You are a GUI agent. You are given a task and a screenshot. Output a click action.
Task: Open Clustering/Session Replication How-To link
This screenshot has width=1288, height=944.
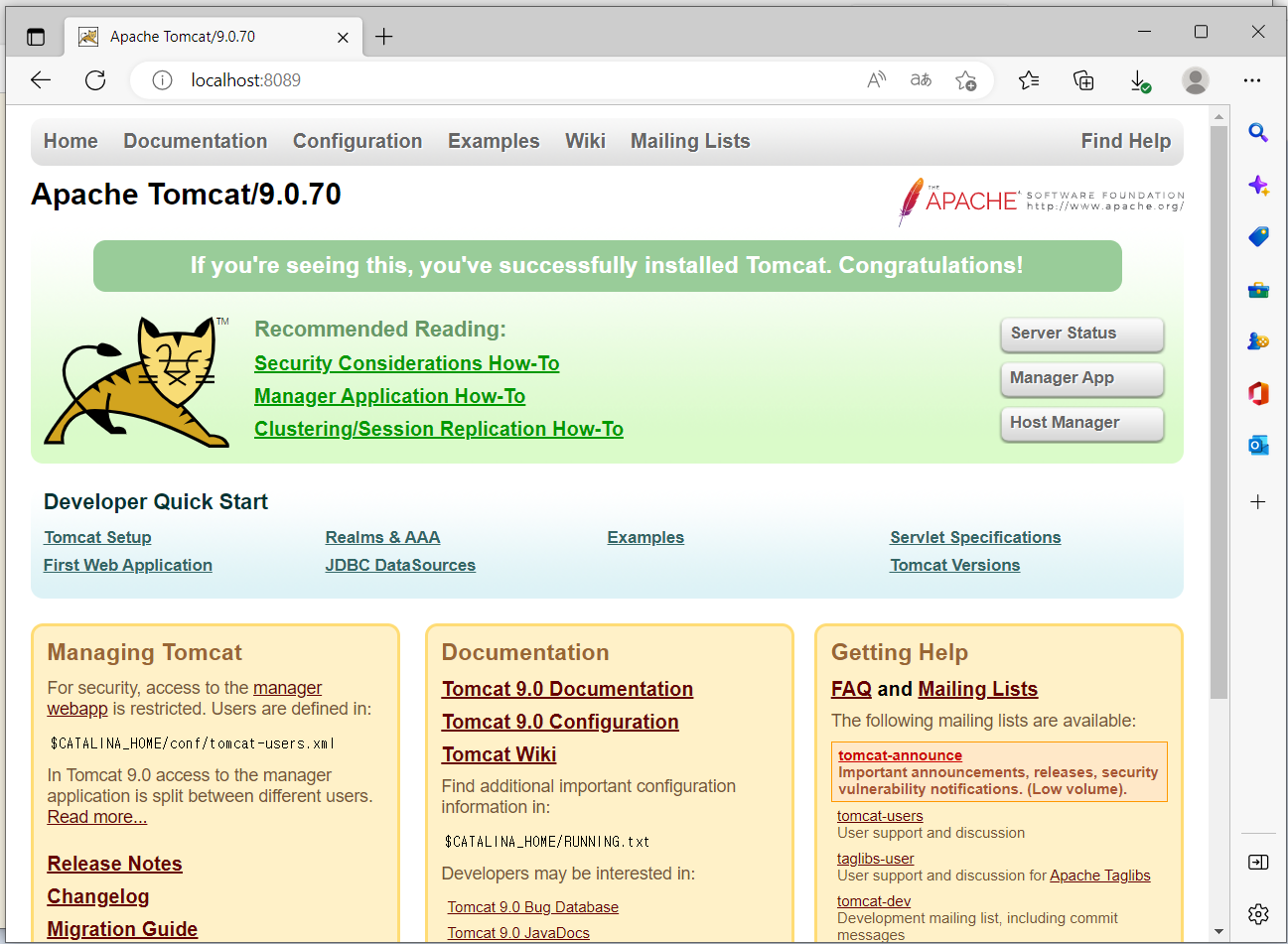tap(439, 429)
